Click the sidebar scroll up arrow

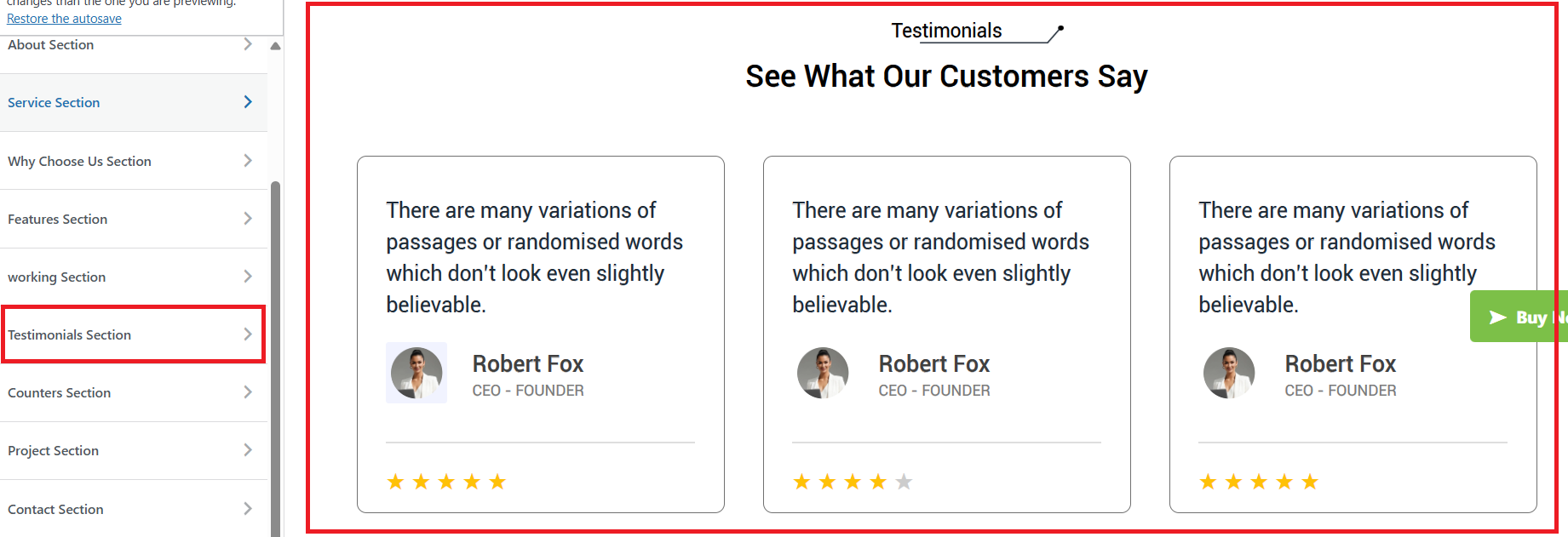pyautogui.click(x=275, y=46)
